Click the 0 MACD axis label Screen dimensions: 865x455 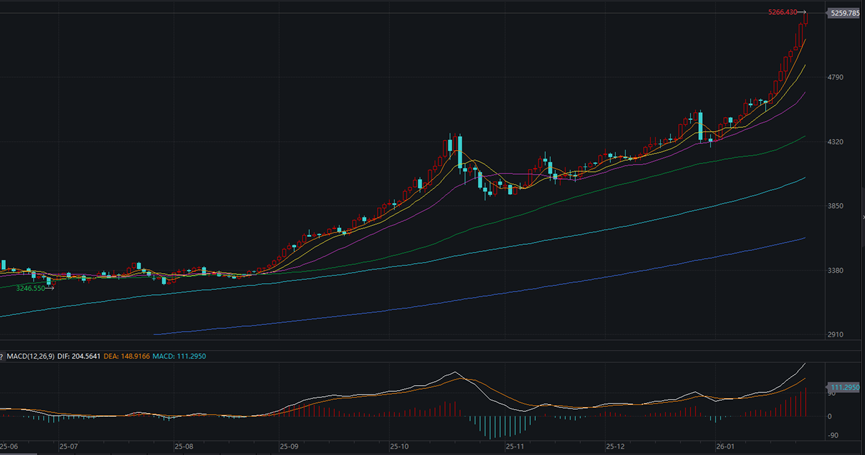pyautogui.click(x=830, y=417)
